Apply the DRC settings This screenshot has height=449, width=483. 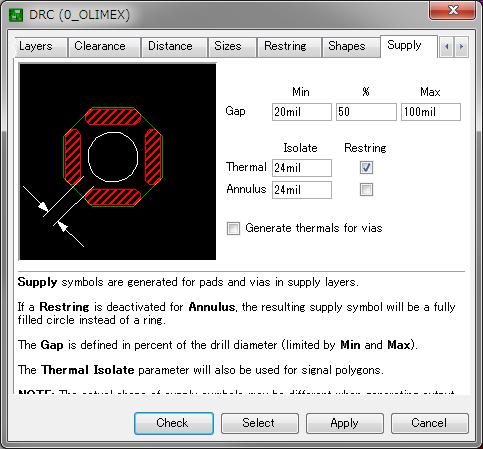click(345, 423)
